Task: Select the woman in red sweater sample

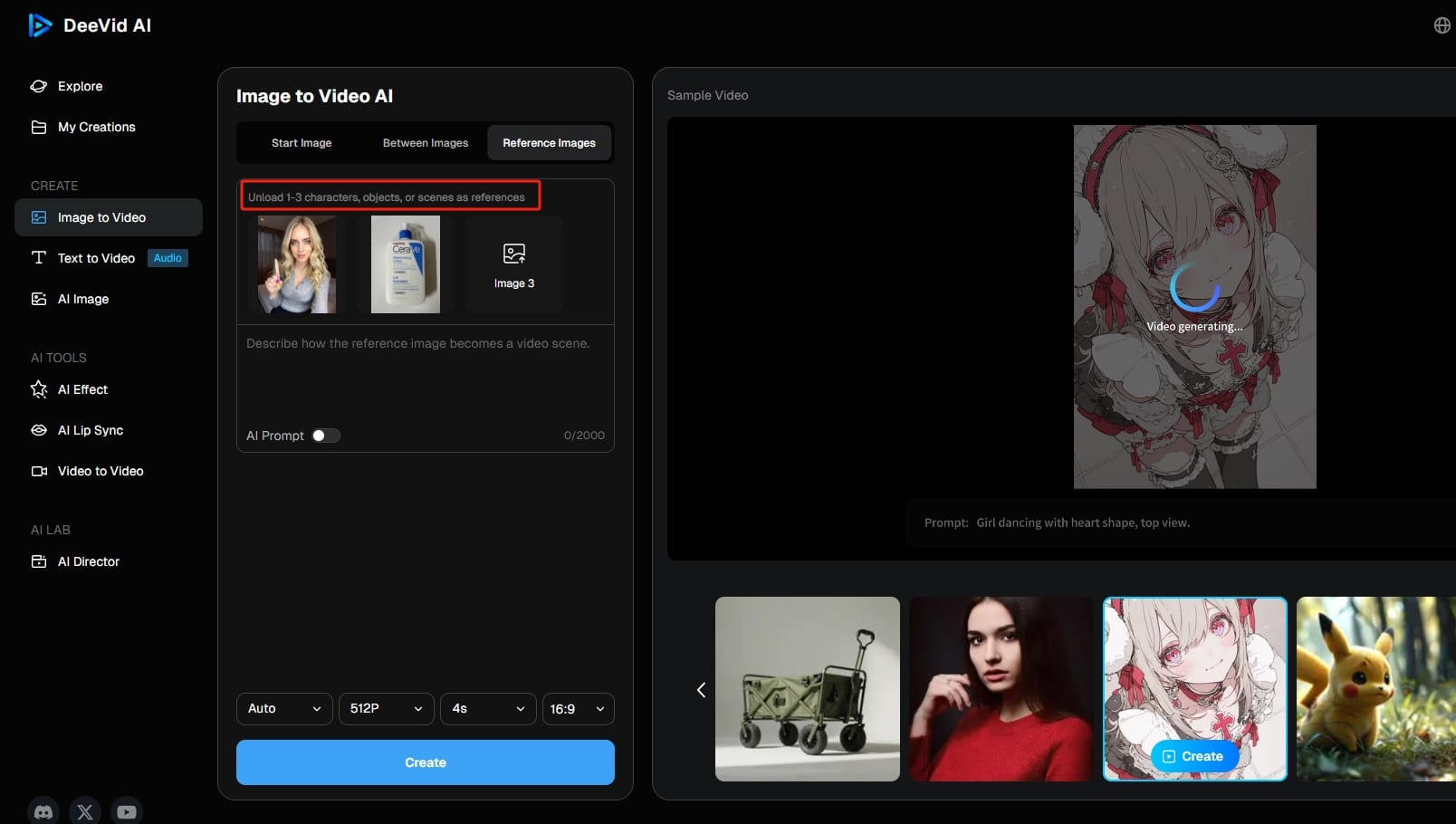Action: [x=1001, y=689]
